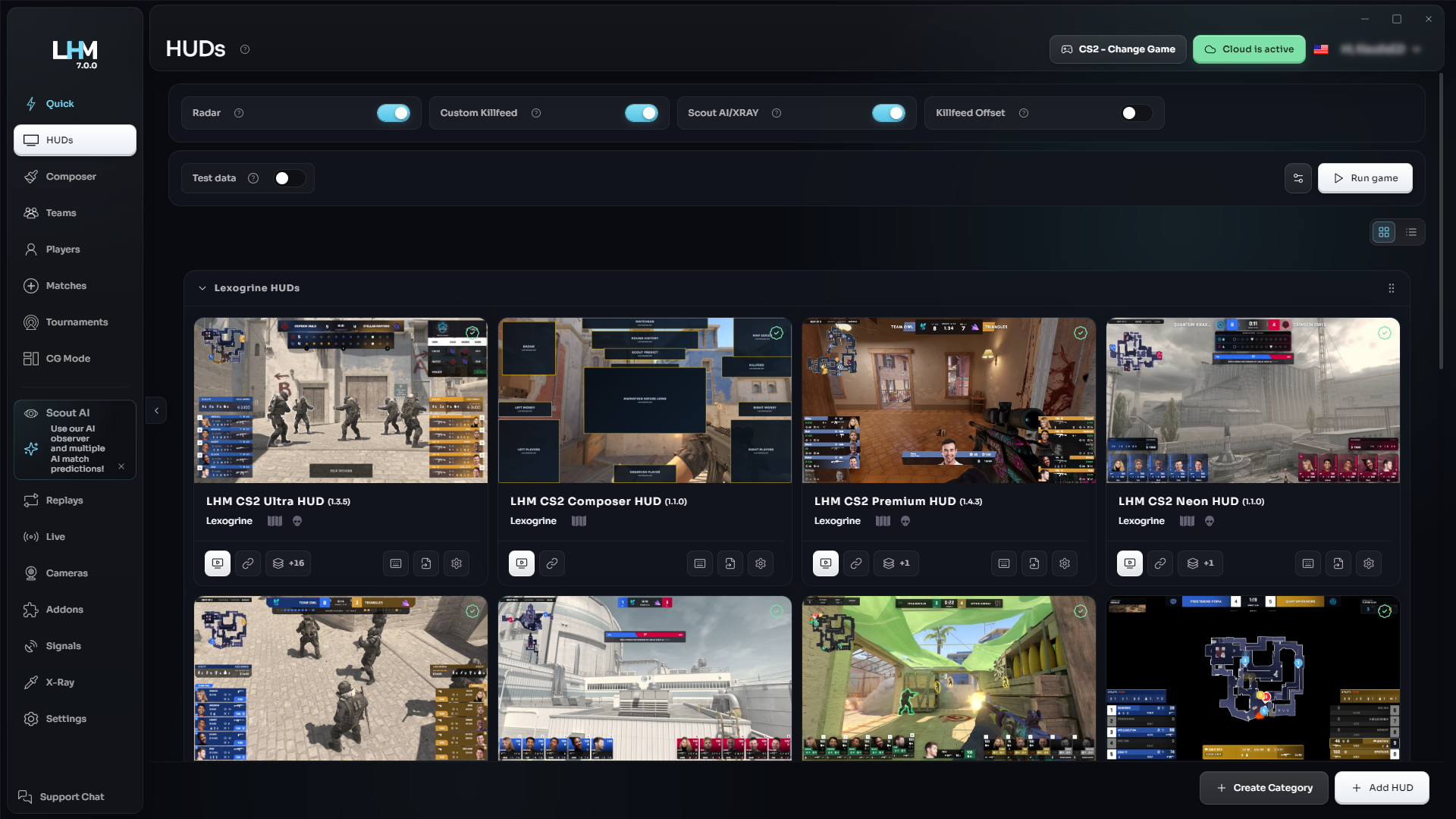Switch to grid view

tap(1384, 232)
